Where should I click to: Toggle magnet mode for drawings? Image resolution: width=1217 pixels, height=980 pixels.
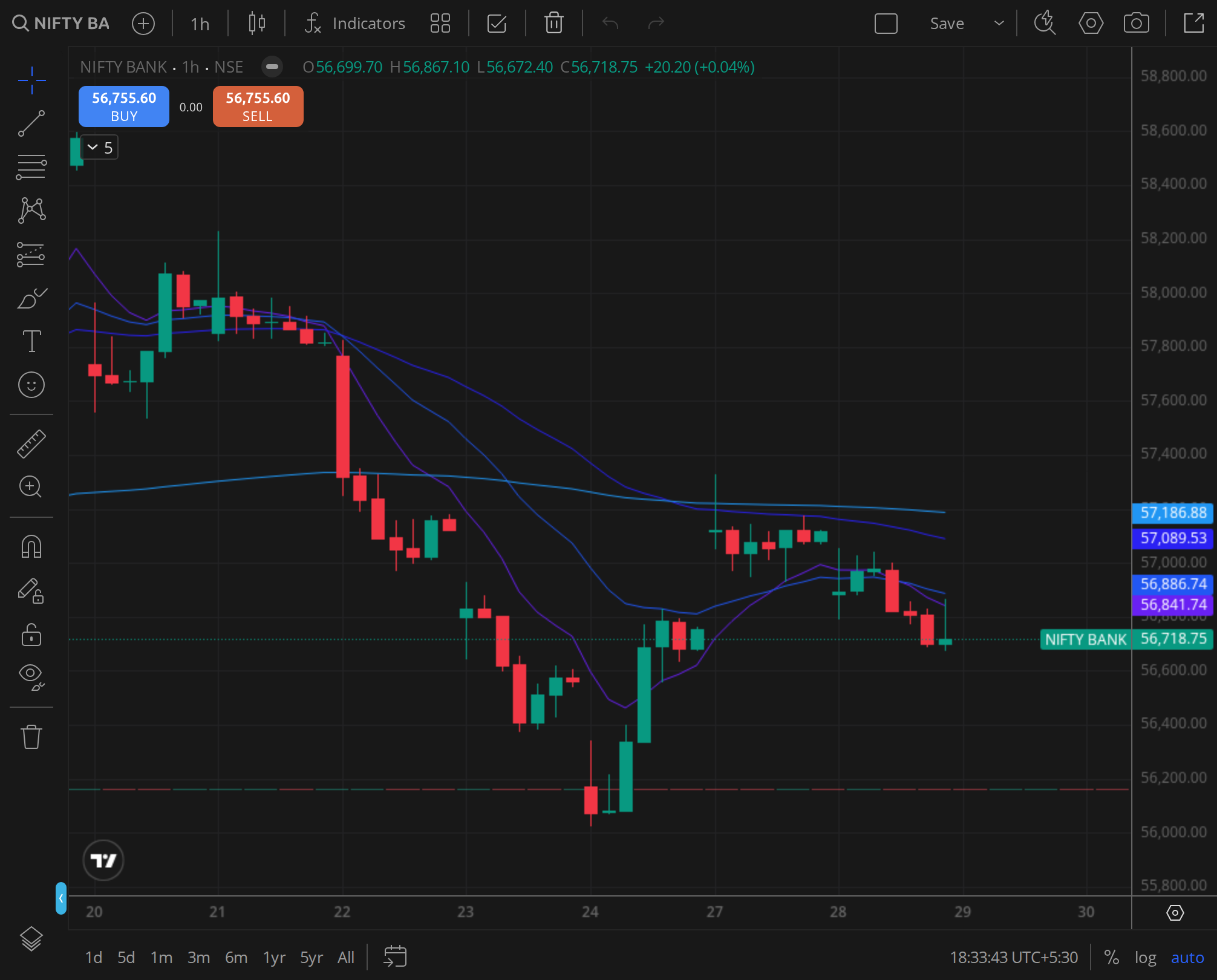click(31, 546)
